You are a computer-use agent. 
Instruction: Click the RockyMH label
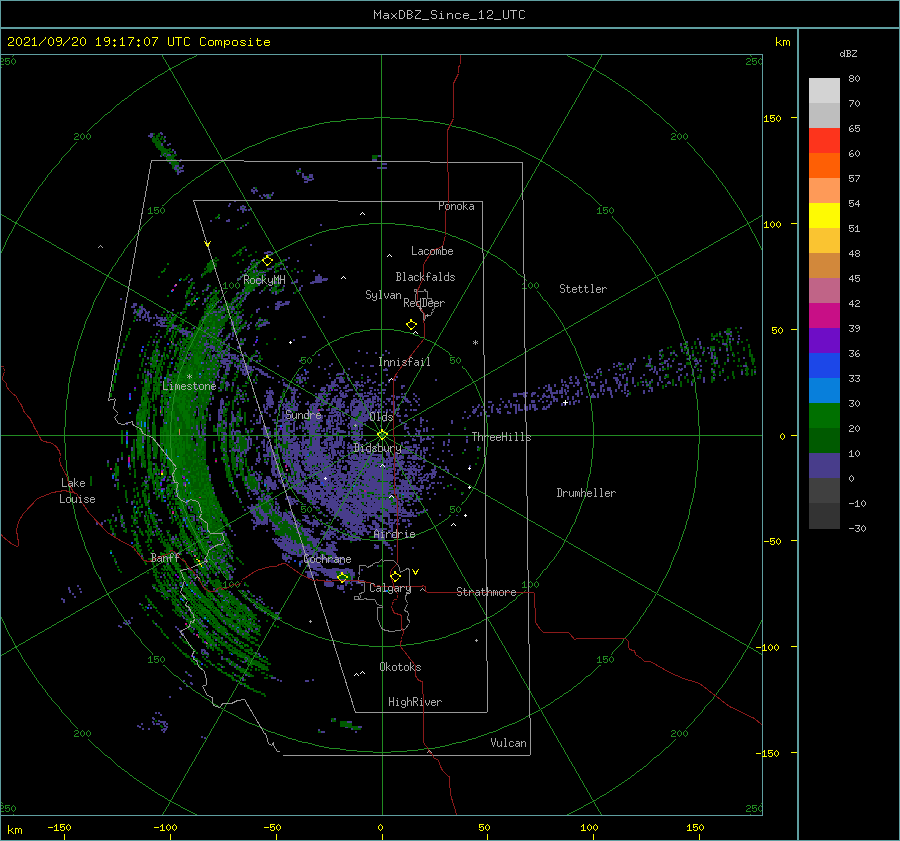coord(264,280)
